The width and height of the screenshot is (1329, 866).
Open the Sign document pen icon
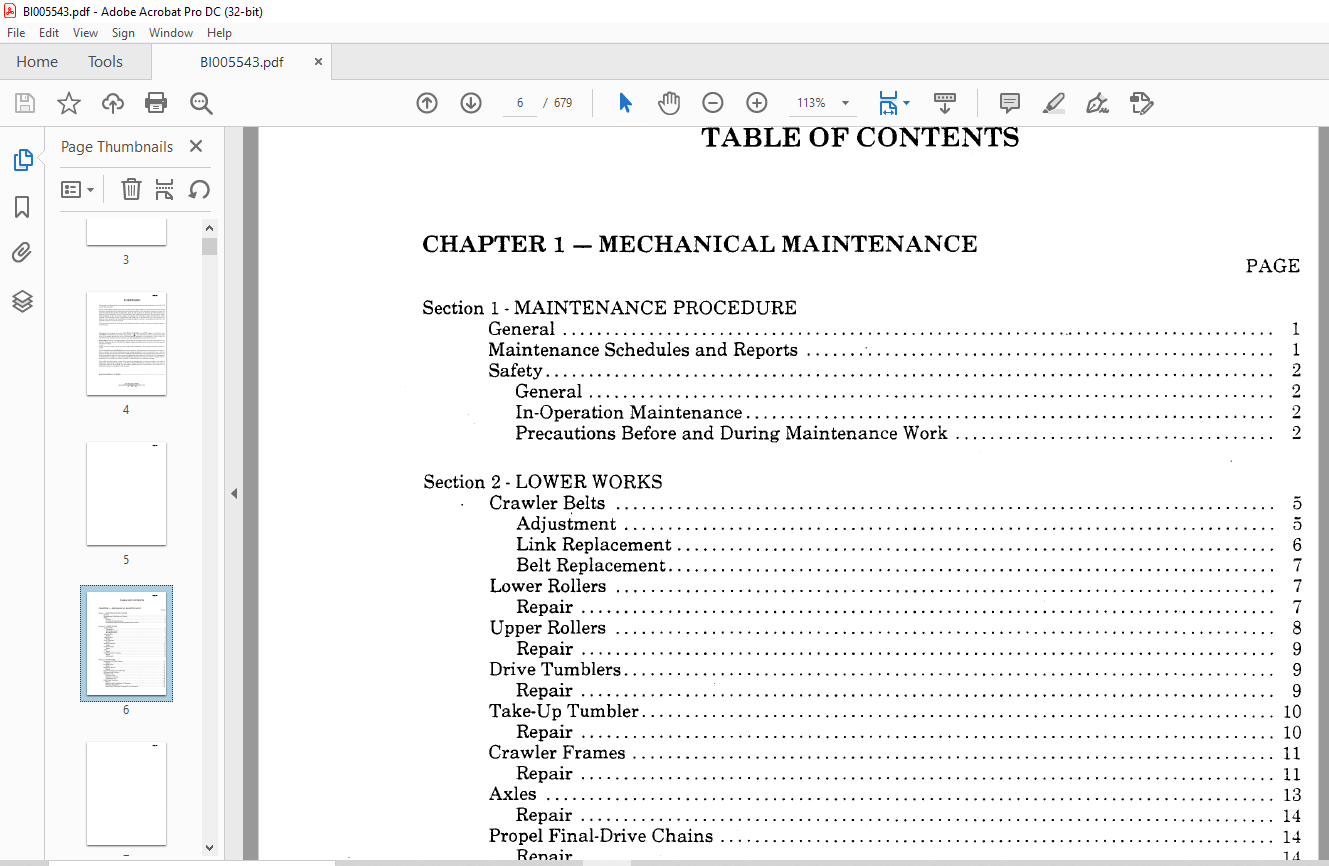(1098, 103)
